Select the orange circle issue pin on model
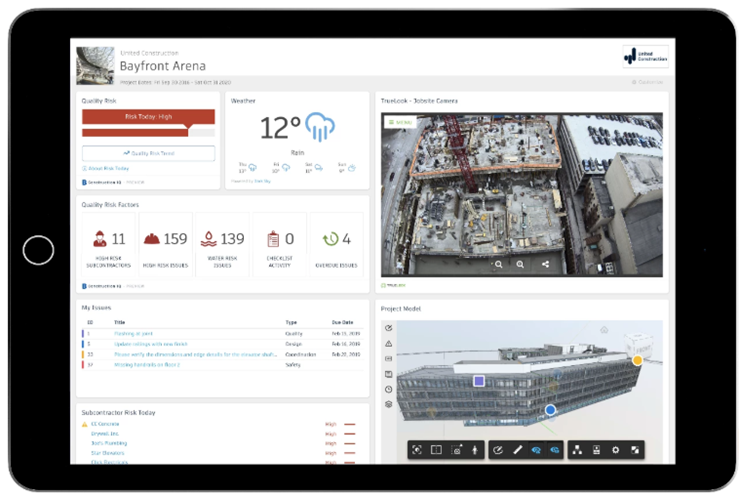Screen dimensions: 740x496 coord(638,361)
